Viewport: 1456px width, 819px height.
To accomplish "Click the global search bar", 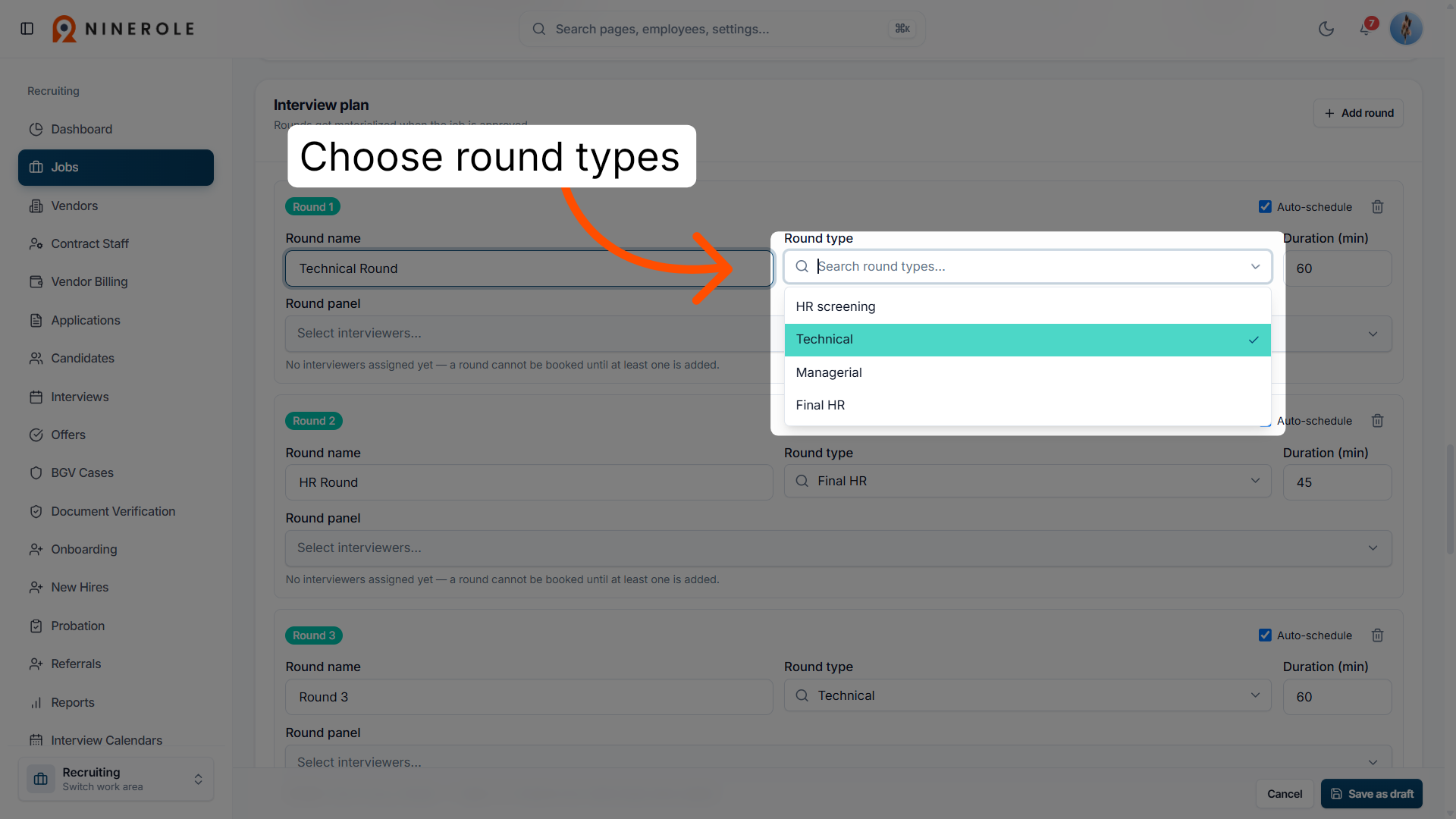I will click(x=722, y=29).
